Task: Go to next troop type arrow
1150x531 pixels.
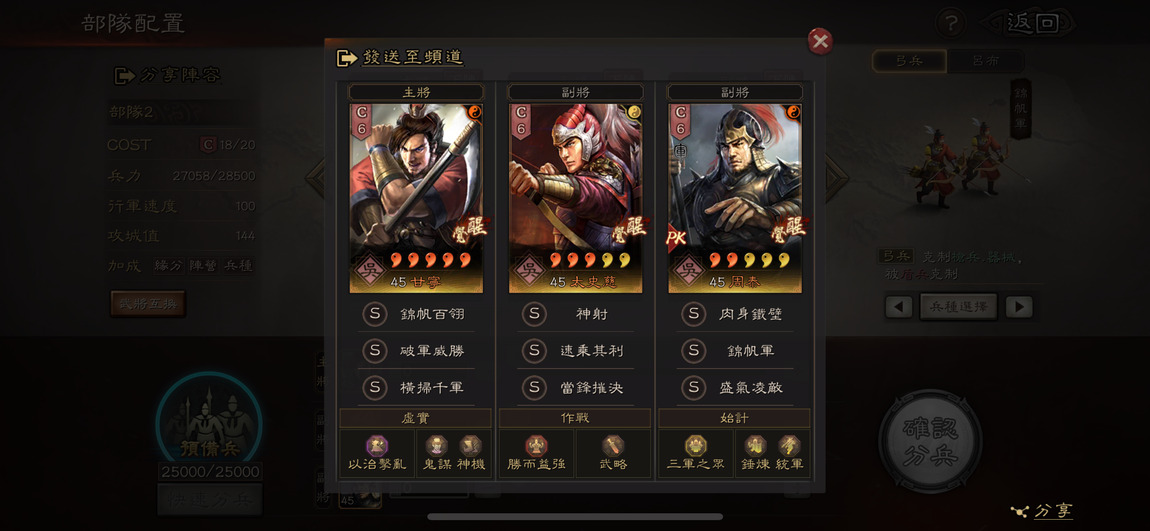Action: 1019,307
